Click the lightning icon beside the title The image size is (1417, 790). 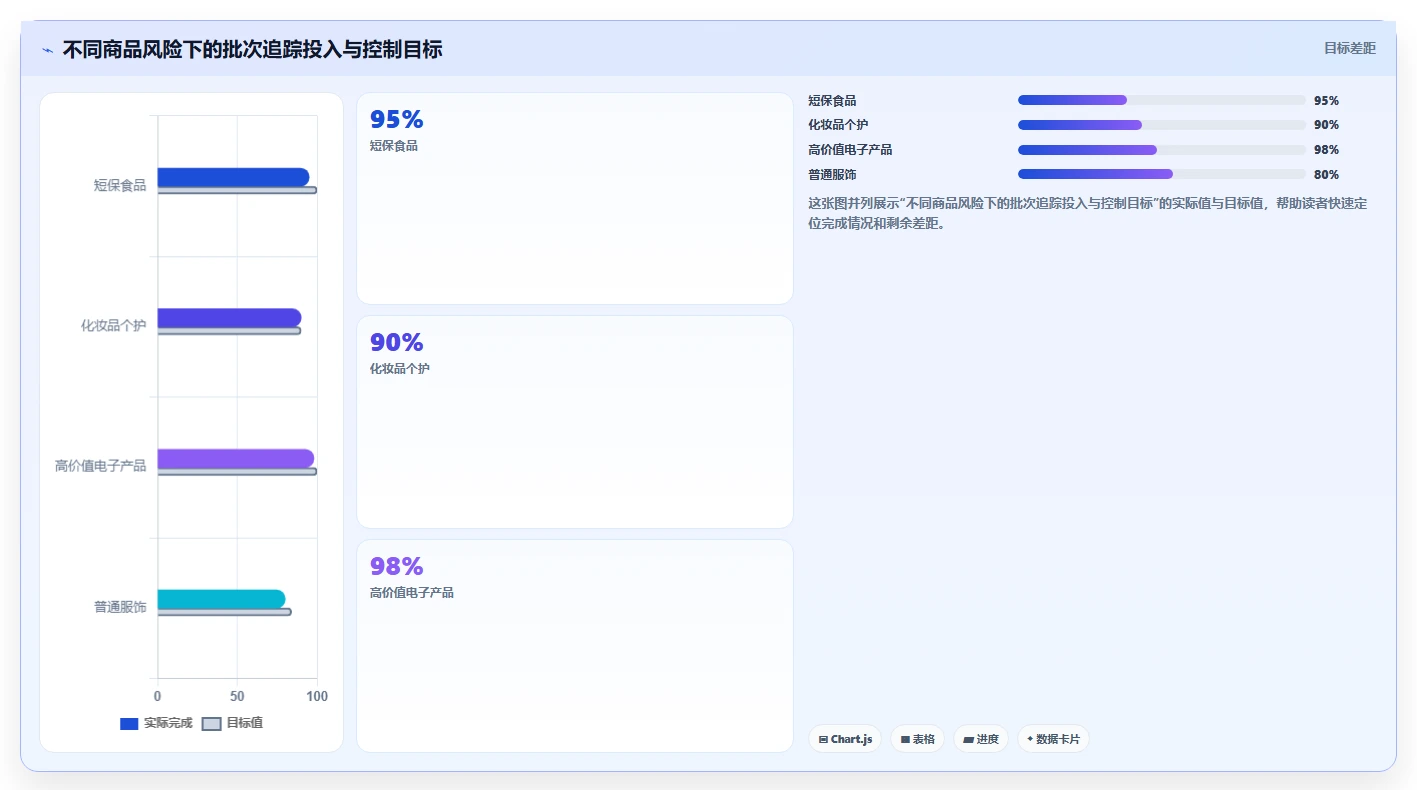(47, 50)
